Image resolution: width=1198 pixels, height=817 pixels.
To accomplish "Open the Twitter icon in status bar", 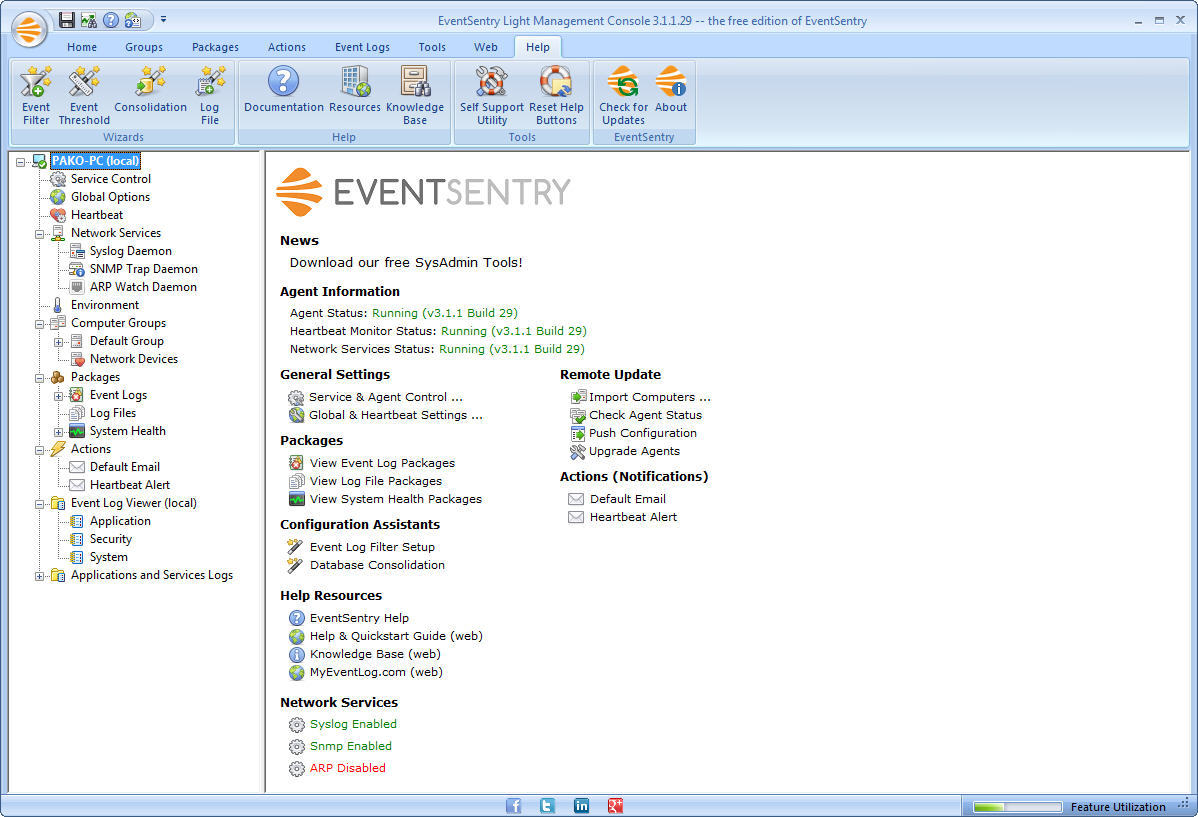I will pyautogui.click(x=547, y=806).
